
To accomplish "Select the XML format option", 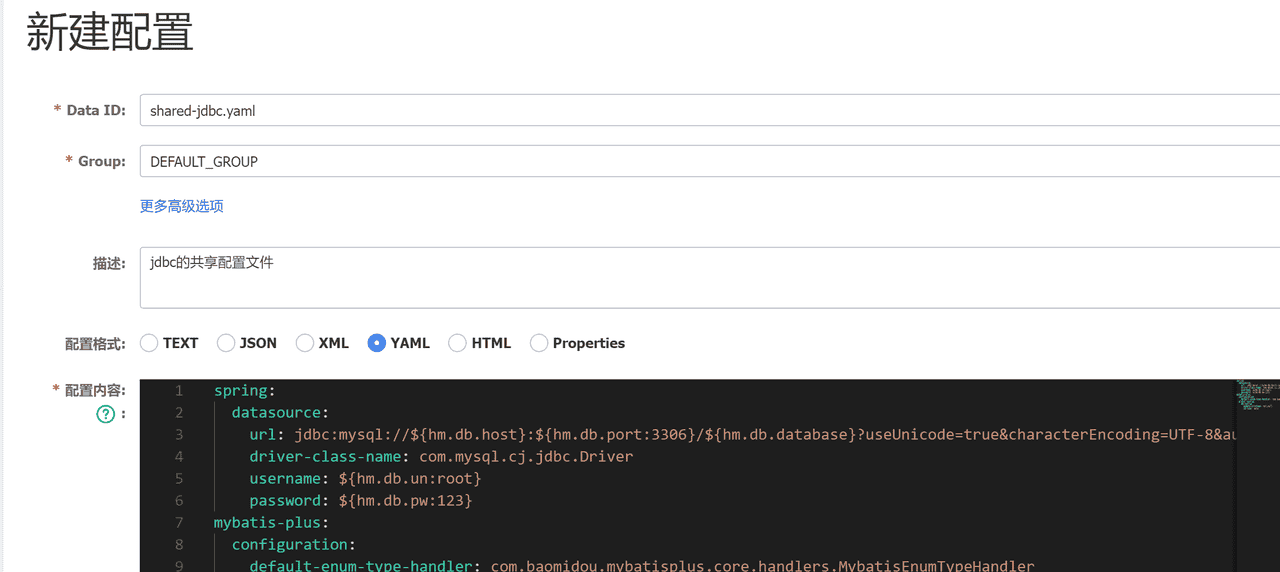I will 305,343.
